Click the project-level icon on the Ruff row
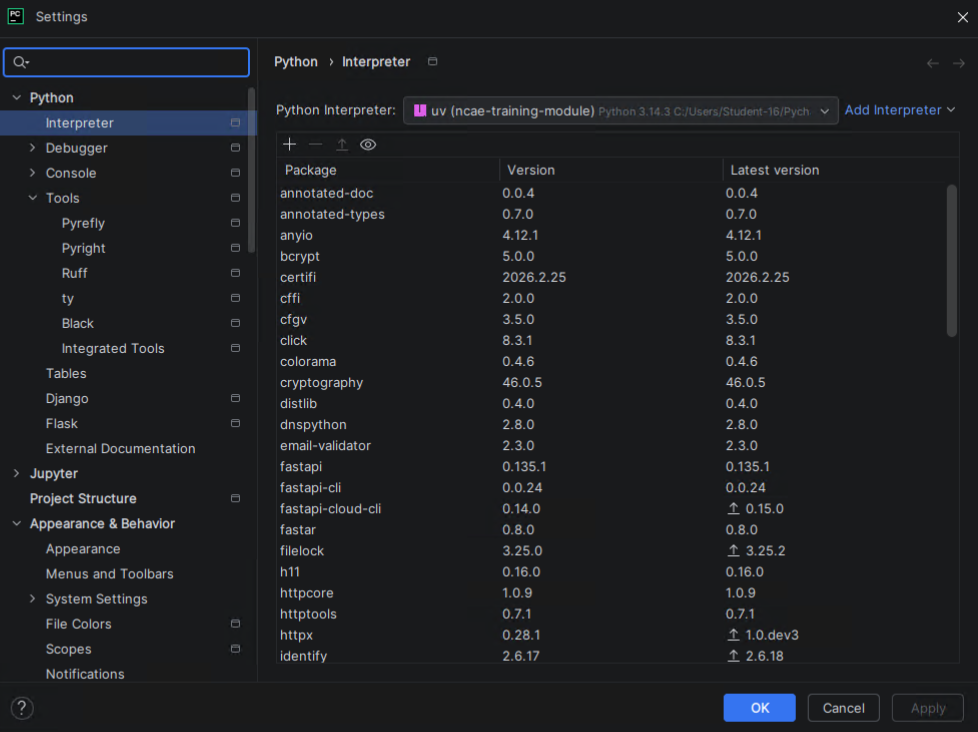 point(235,273)
